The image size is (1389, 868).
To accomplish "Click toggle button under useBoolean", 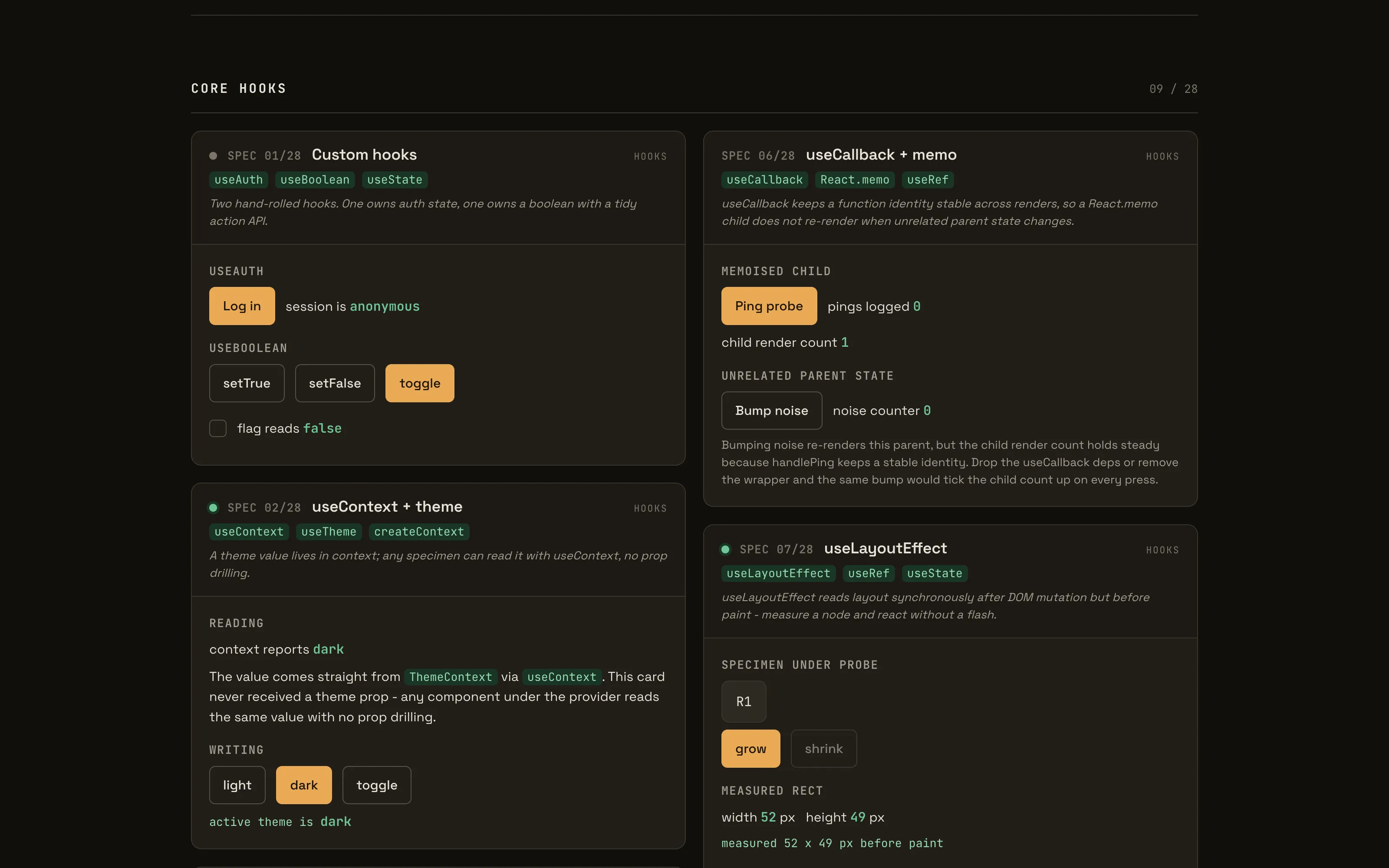I will click(420, 383).
